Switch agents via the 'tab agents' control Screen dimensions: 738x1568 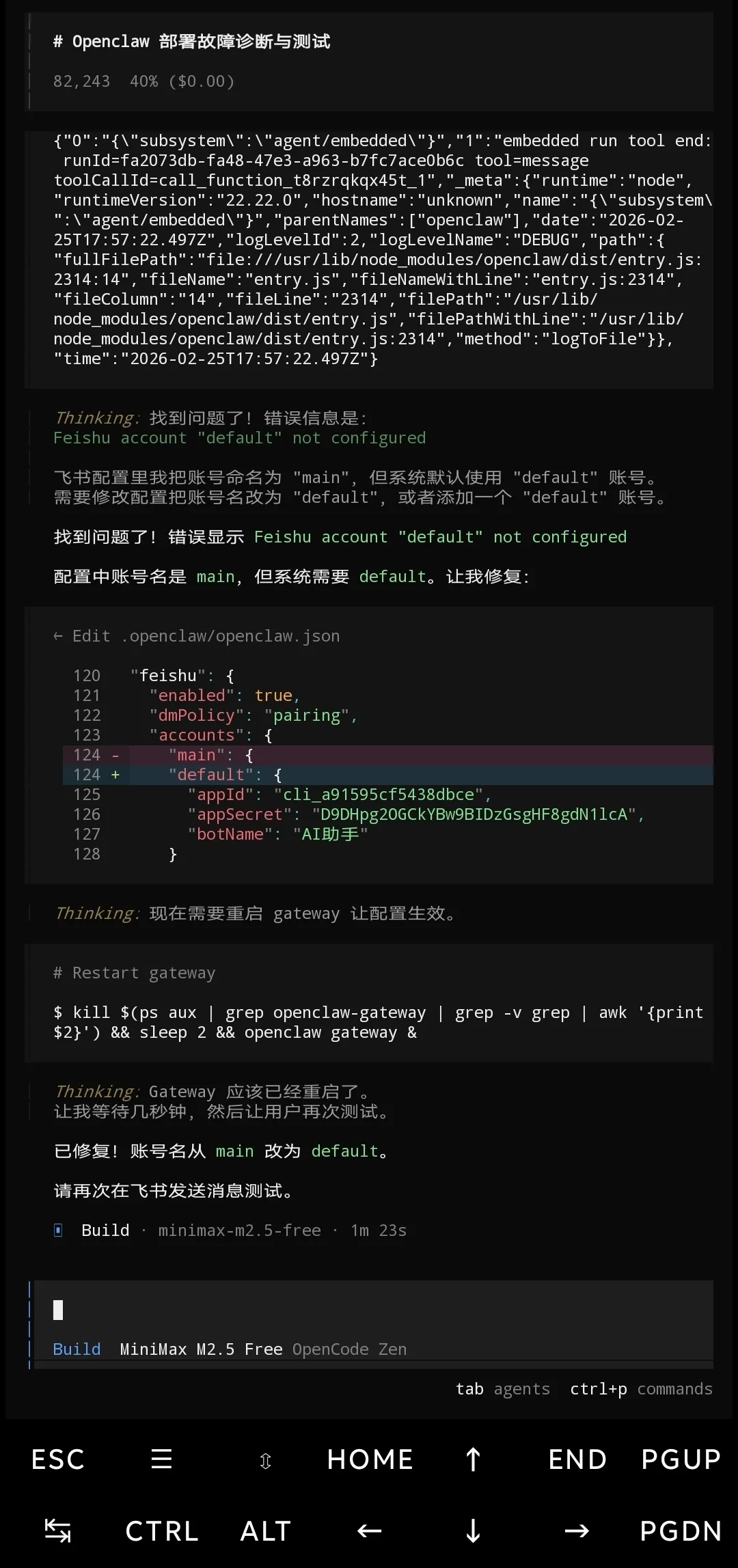click(504, 1389)
